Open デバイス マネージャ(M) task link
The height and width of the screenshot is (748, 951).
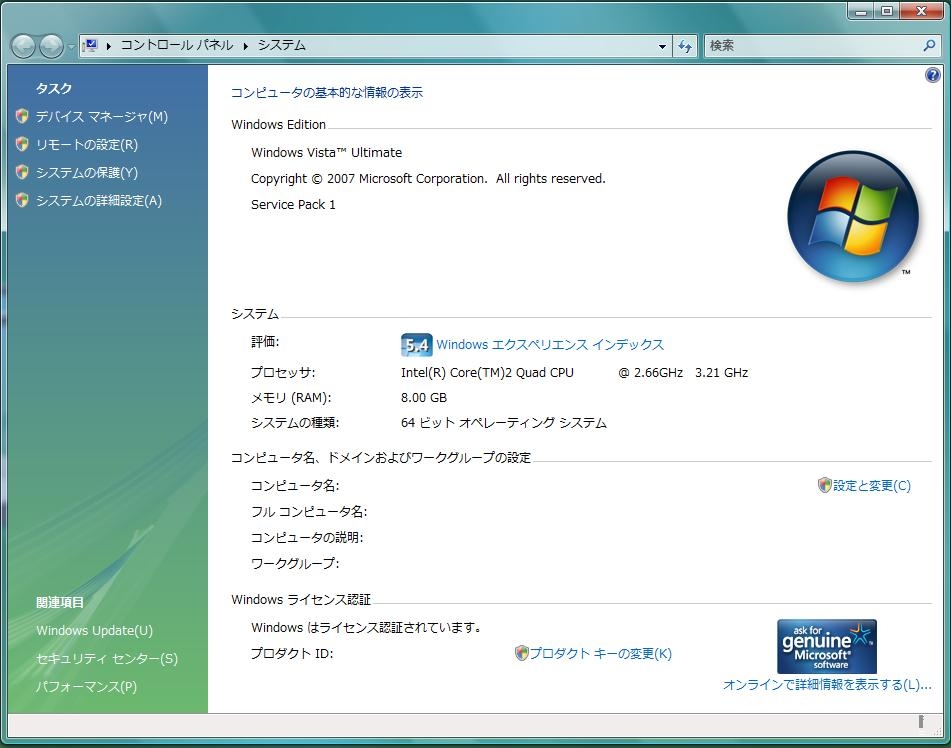click(101, 116)
